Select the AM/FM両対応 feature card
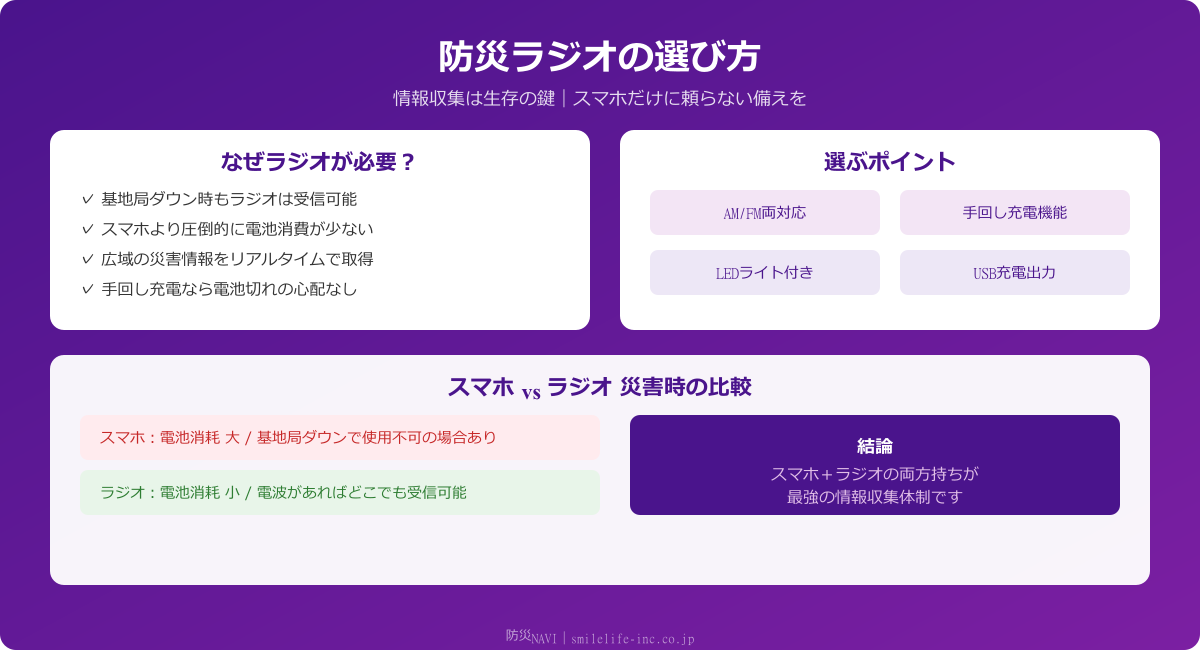 pos(765,212)
